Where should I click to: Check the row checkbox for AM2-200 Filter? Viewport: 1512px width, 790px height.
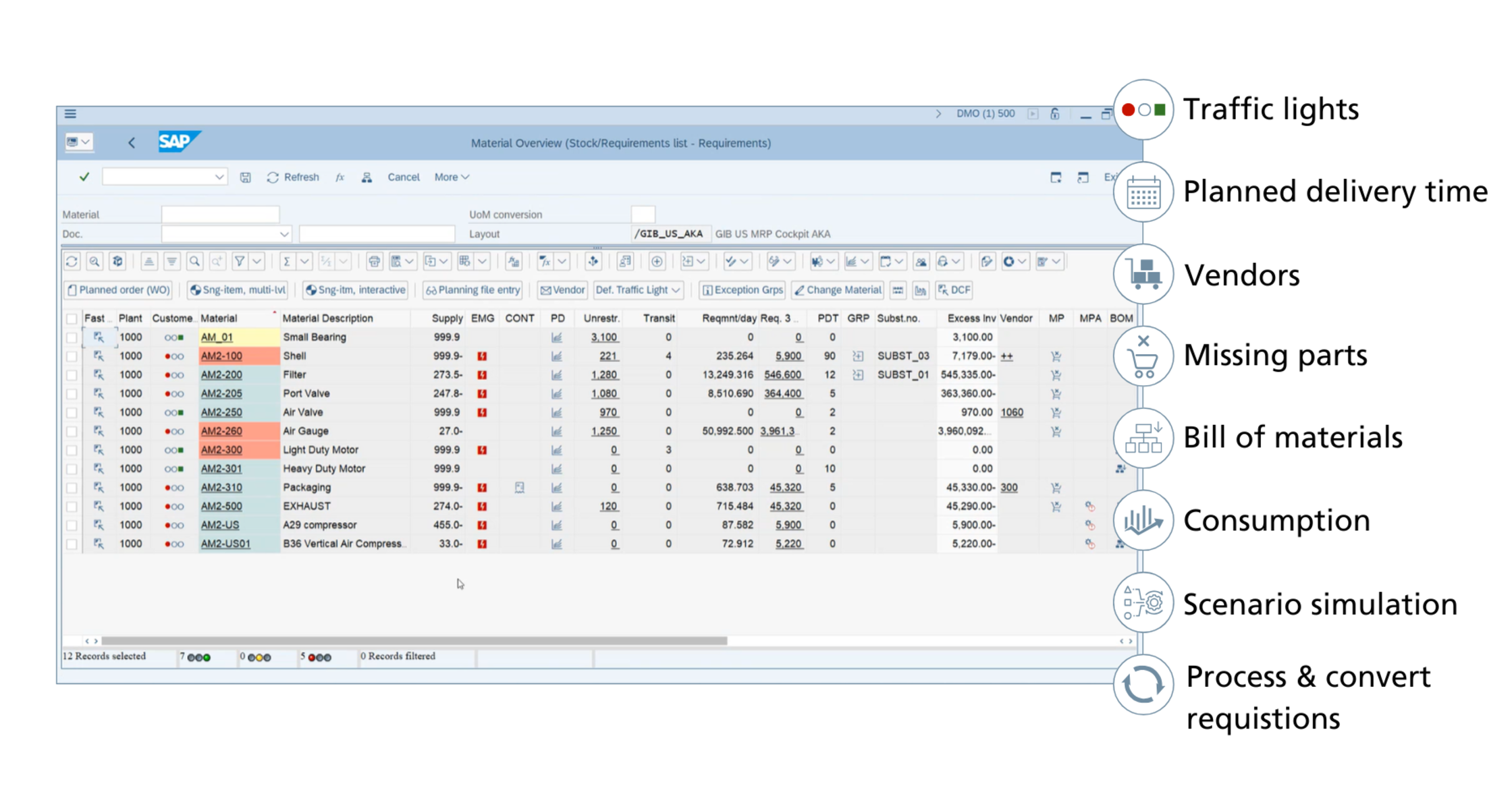click(72, 374)
